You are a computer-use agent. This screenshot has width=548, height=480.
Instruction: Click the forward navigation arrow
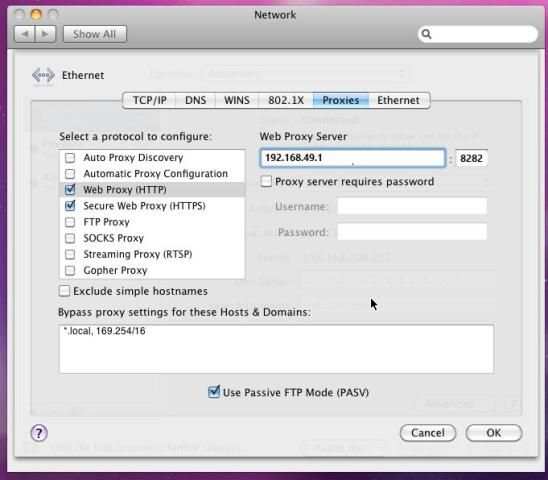[x=45, y=34]
